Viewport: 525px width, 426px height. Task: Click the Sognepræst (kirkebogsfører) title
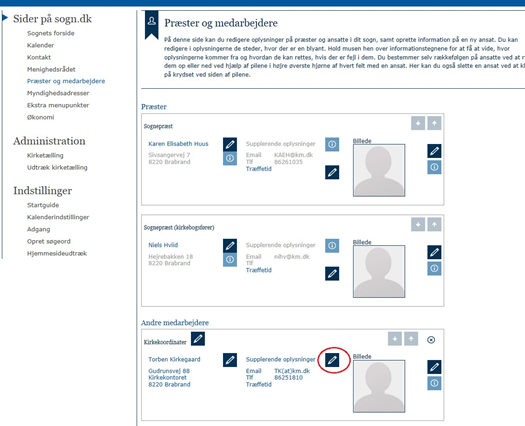tap(179, 227)
